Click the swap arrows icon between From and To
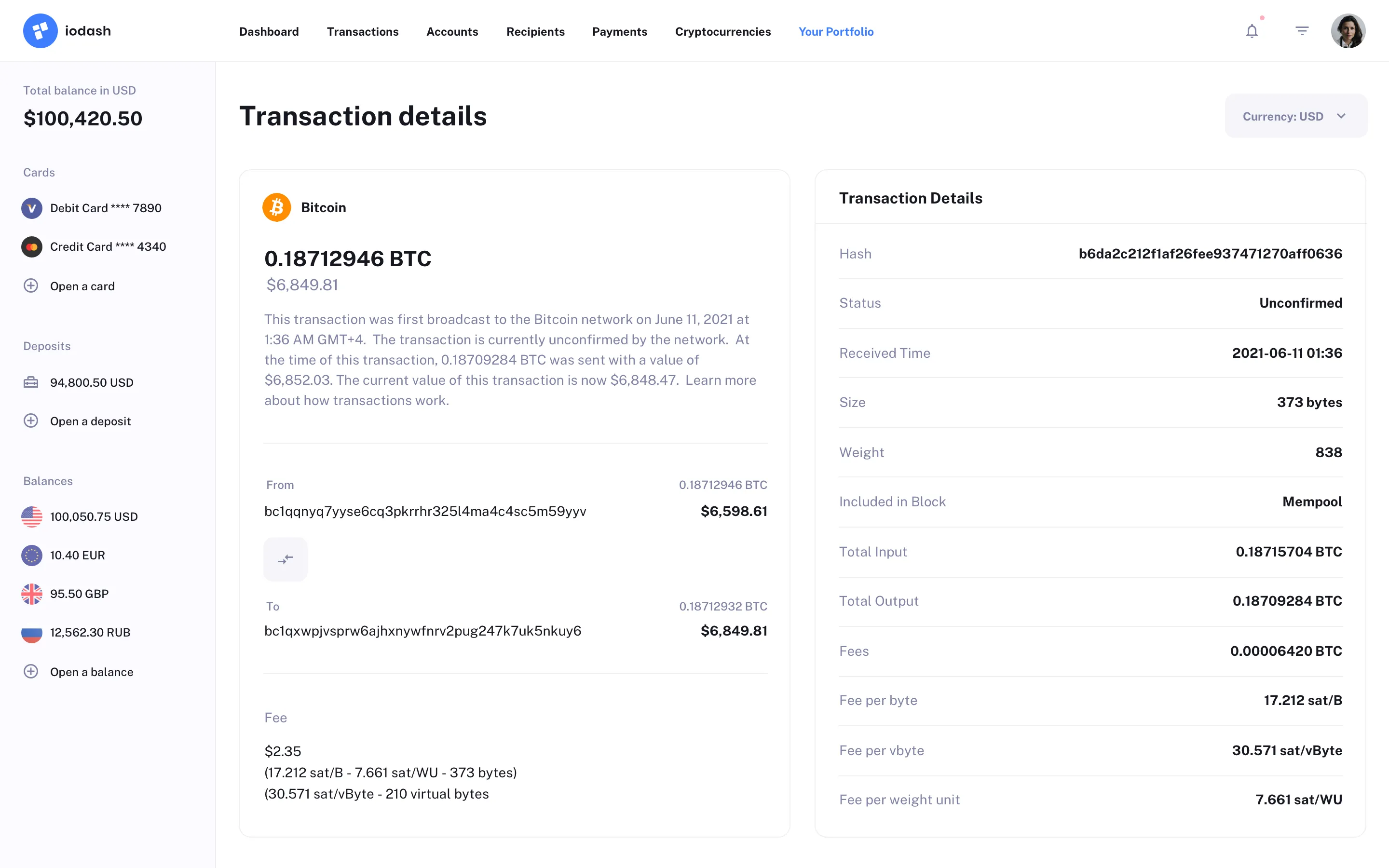 click(285, 558)
